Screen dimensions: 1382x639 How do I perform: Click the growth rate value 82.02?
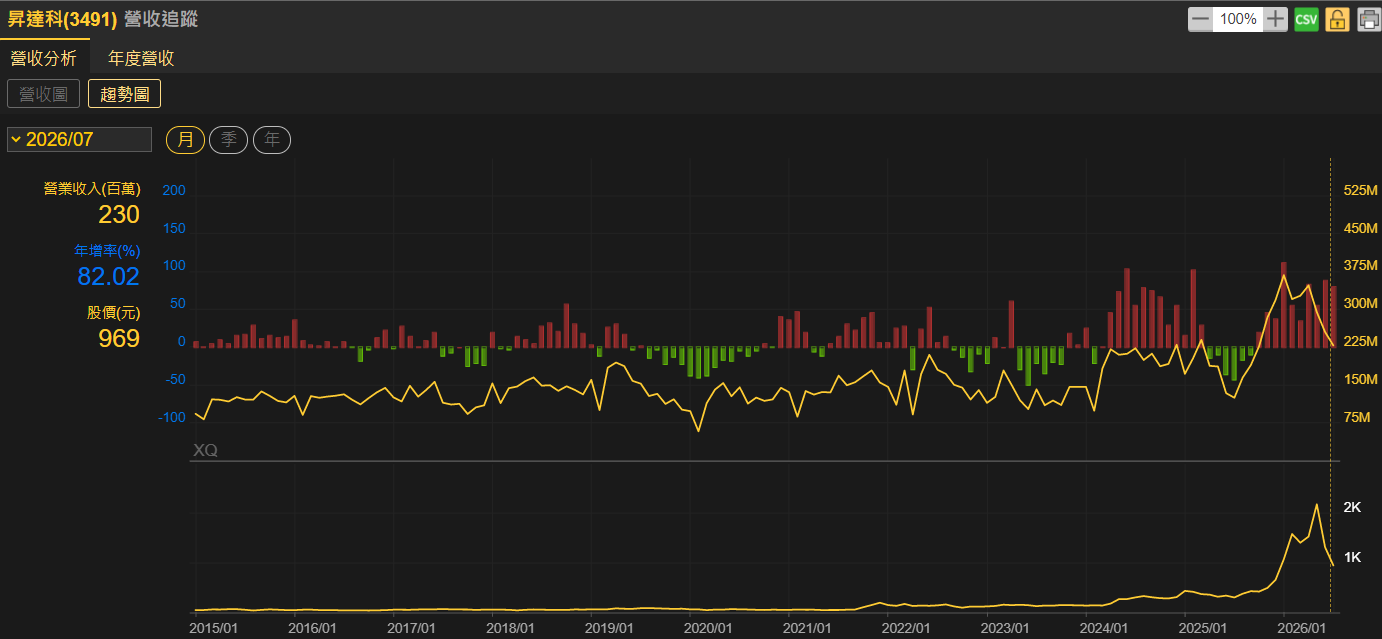pos(109,276)
